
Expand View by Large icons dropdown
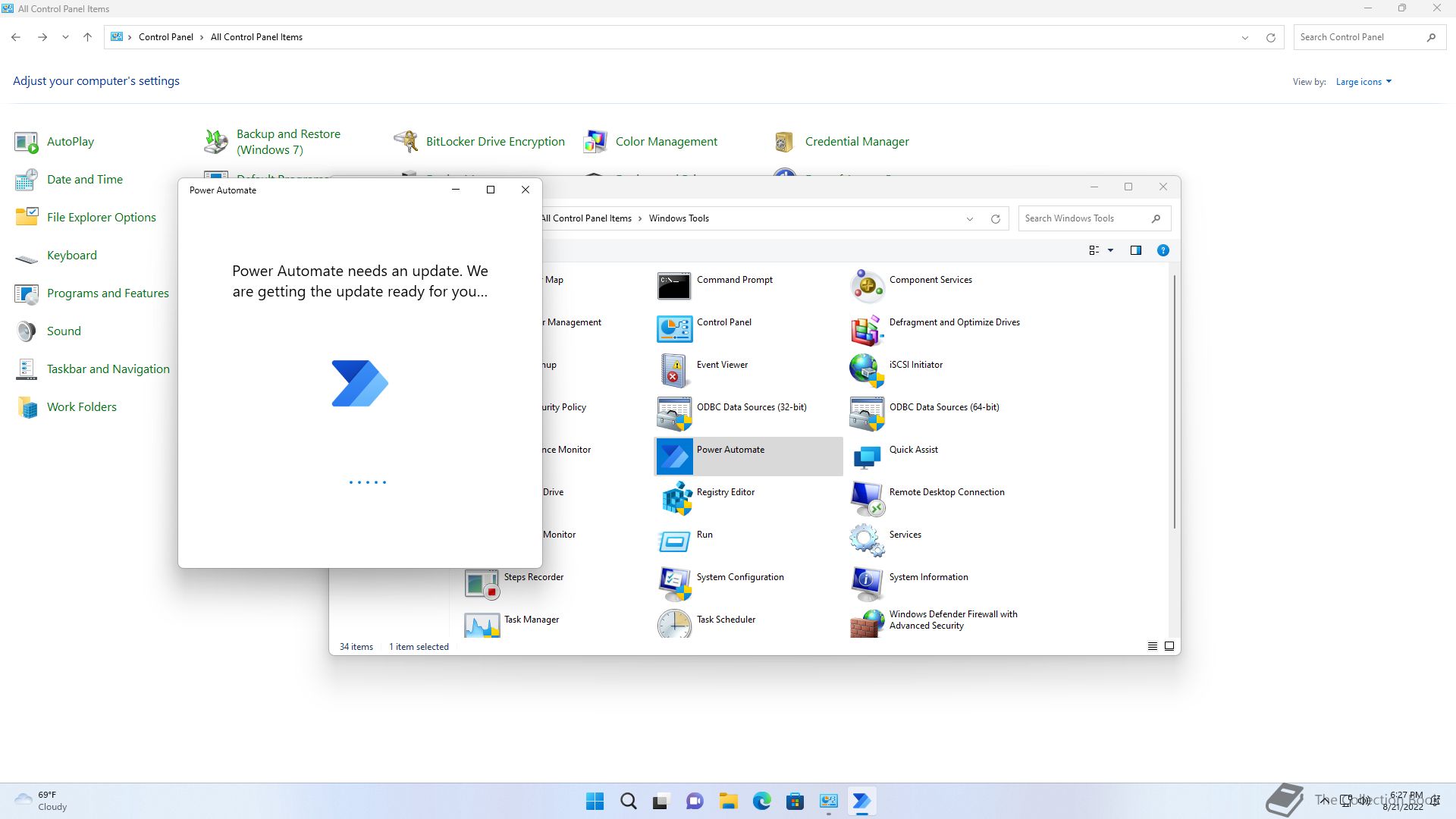pos(1363,82)
